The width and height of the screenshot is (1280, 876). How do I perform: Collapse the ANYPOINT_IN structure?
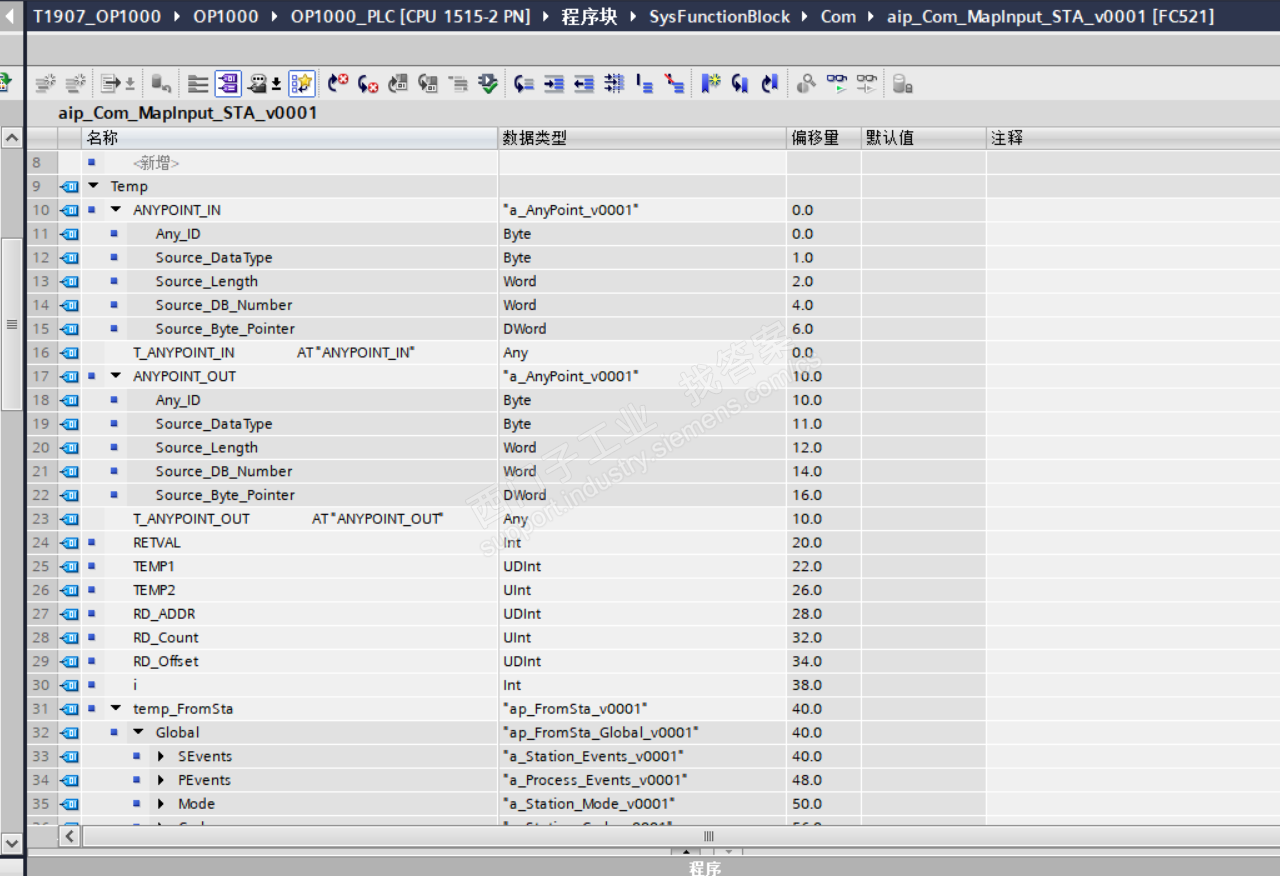(x=116, y=210)
